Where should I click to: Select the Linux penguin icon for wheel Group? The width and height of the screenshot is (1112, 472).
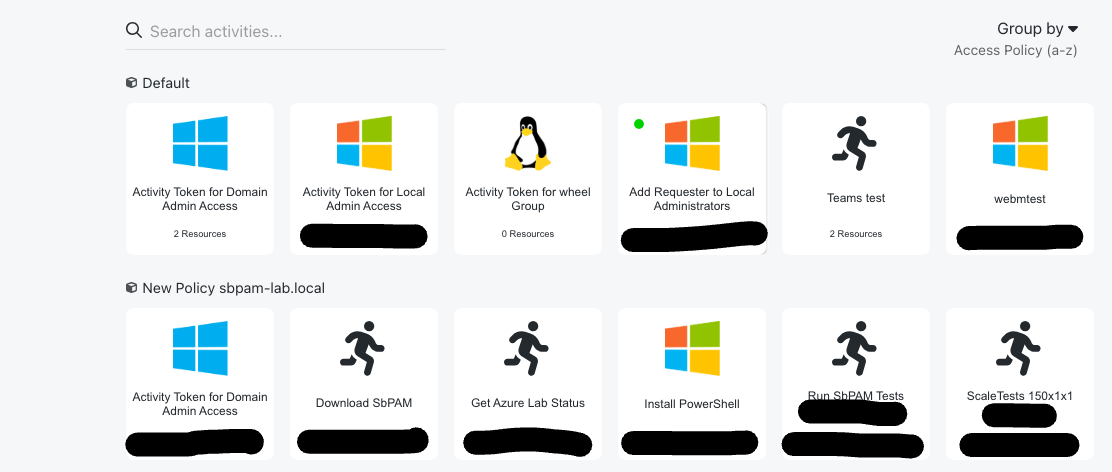[527, 143]
